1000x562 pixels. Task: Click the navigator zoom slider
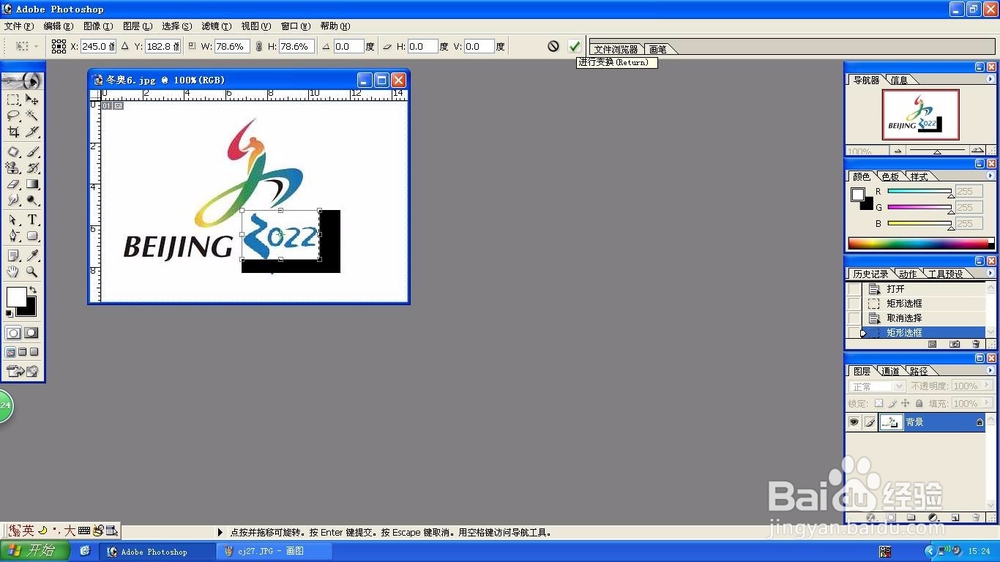(937, 151)
